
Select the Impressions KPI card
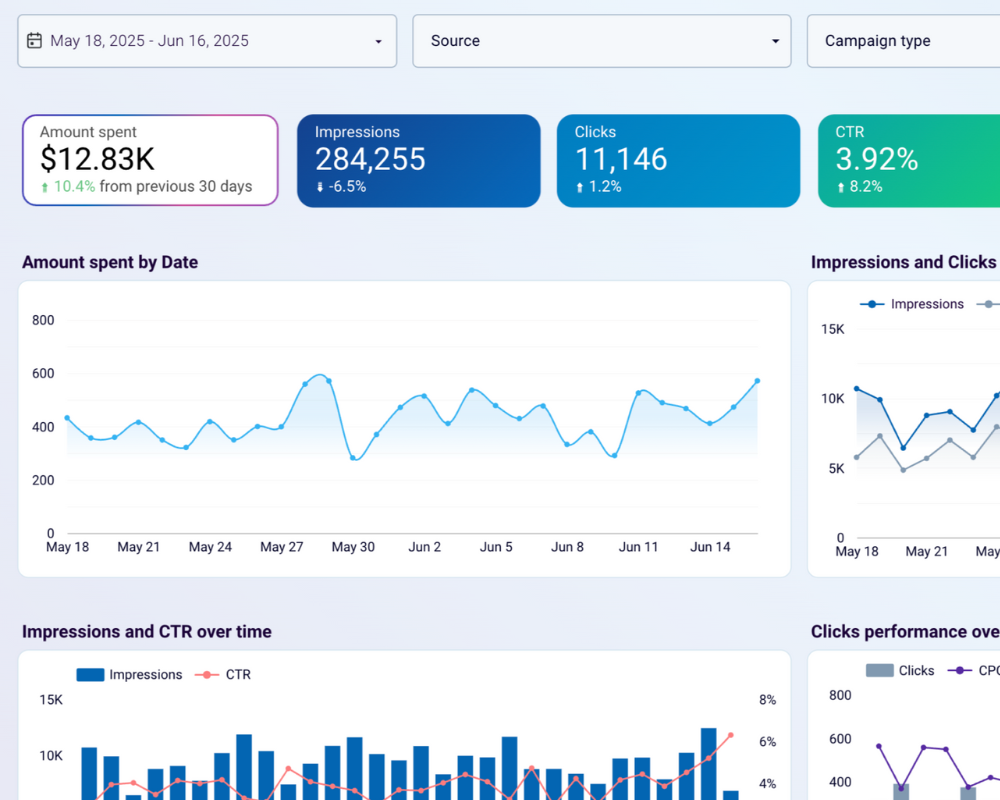coord(418,160)
